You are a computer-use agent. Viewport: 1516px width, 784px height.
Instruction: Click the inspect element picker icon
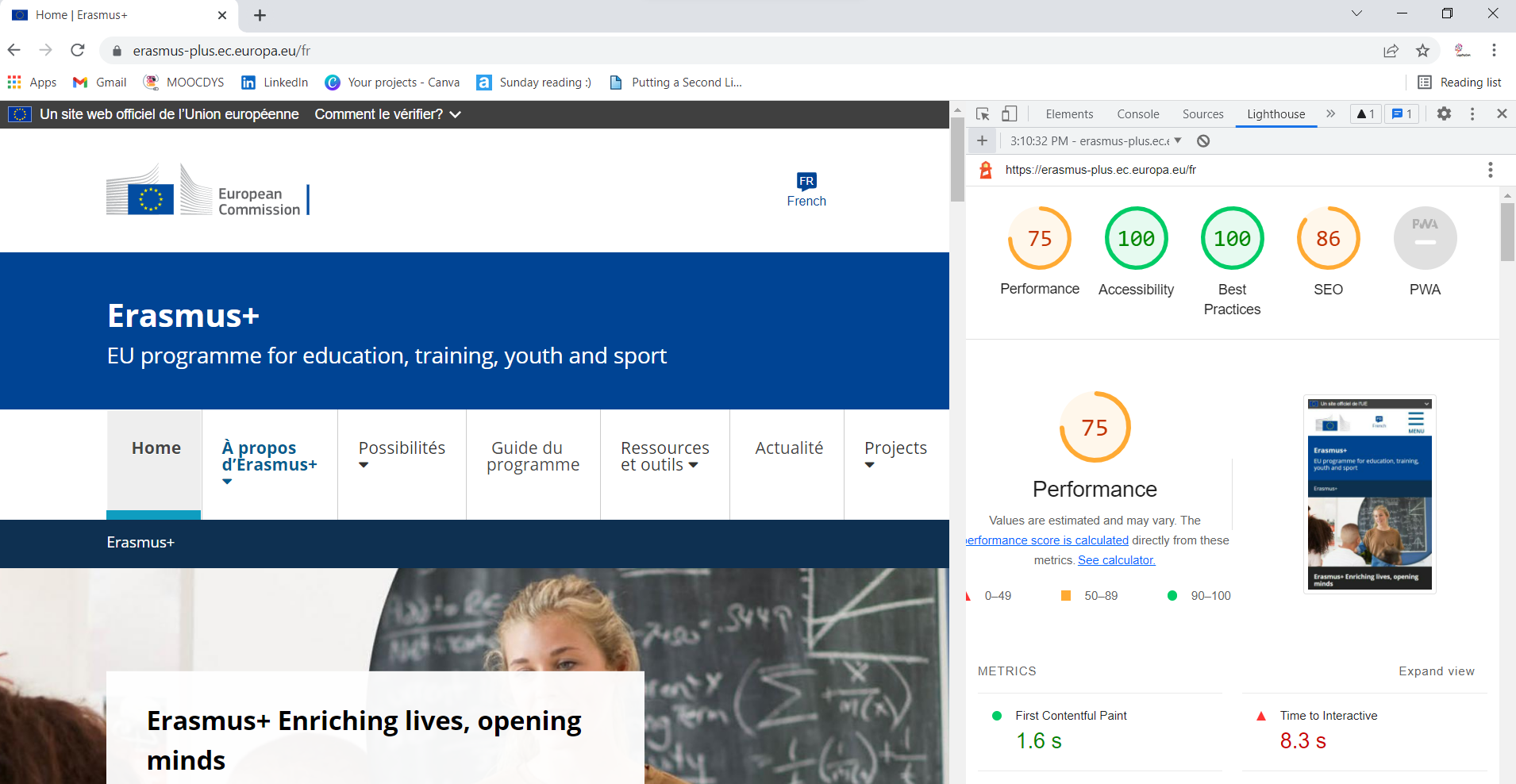pos(983,114)
